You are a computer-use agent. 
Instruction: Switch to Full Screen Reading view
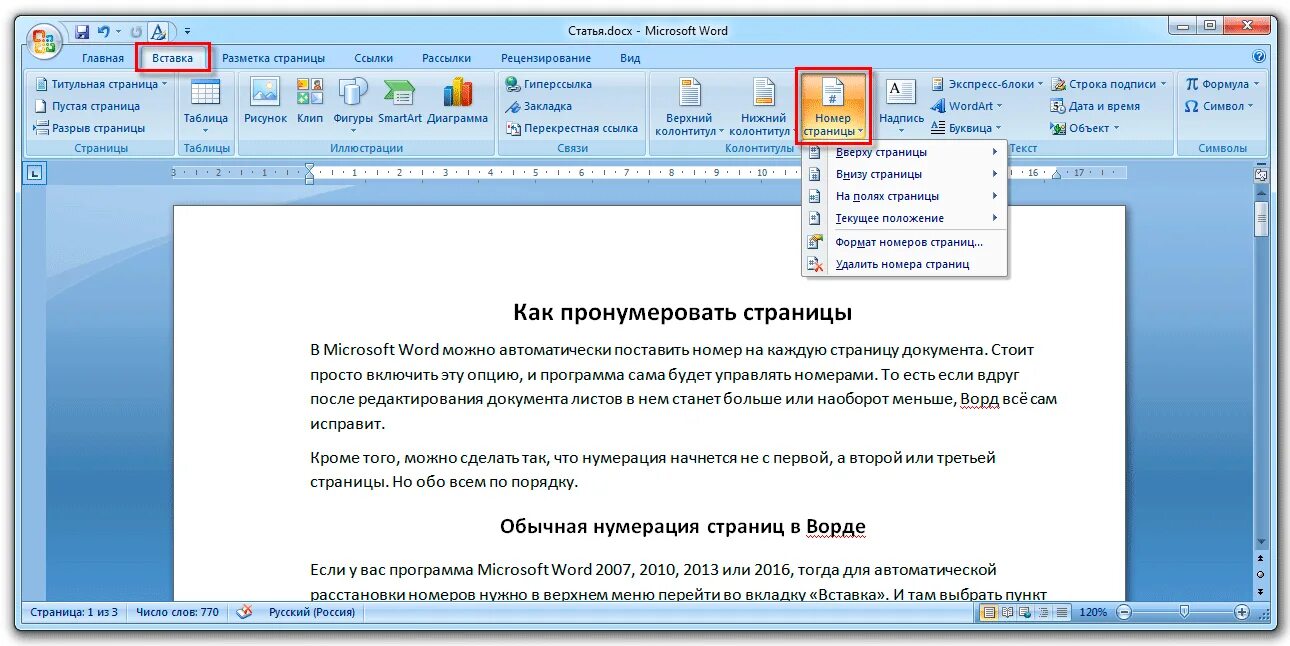pyautogui.click(x=1008, y=612)
